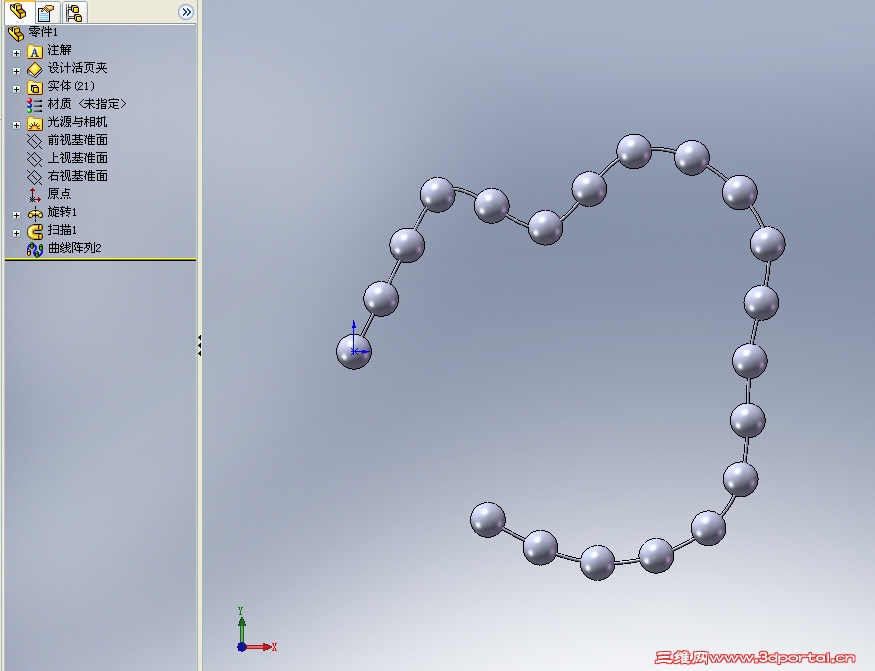Select the 原点 label

pyautogui.click(x=59, y=193)
